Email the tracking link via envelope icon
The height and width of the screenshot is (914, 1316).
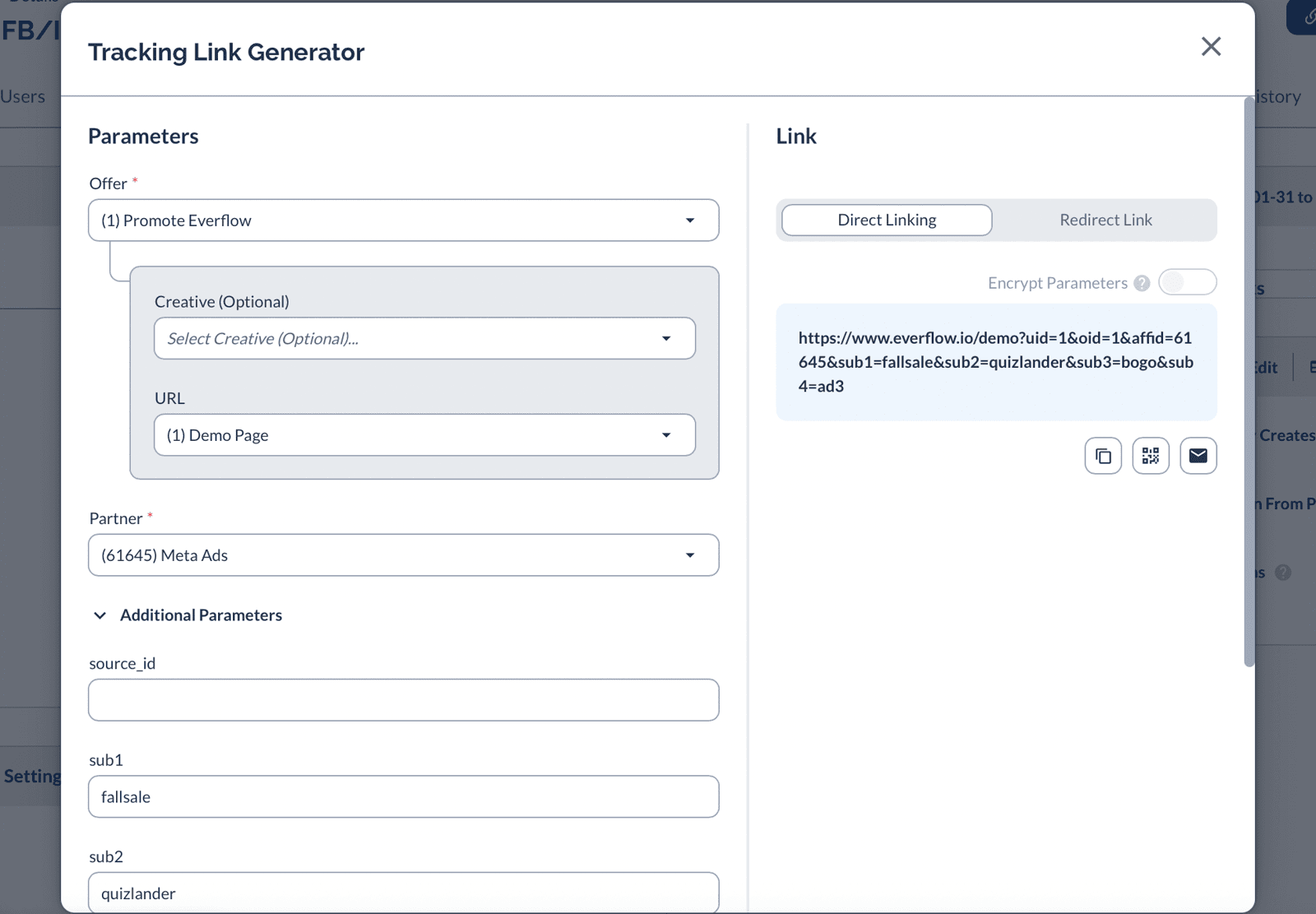1198,456
